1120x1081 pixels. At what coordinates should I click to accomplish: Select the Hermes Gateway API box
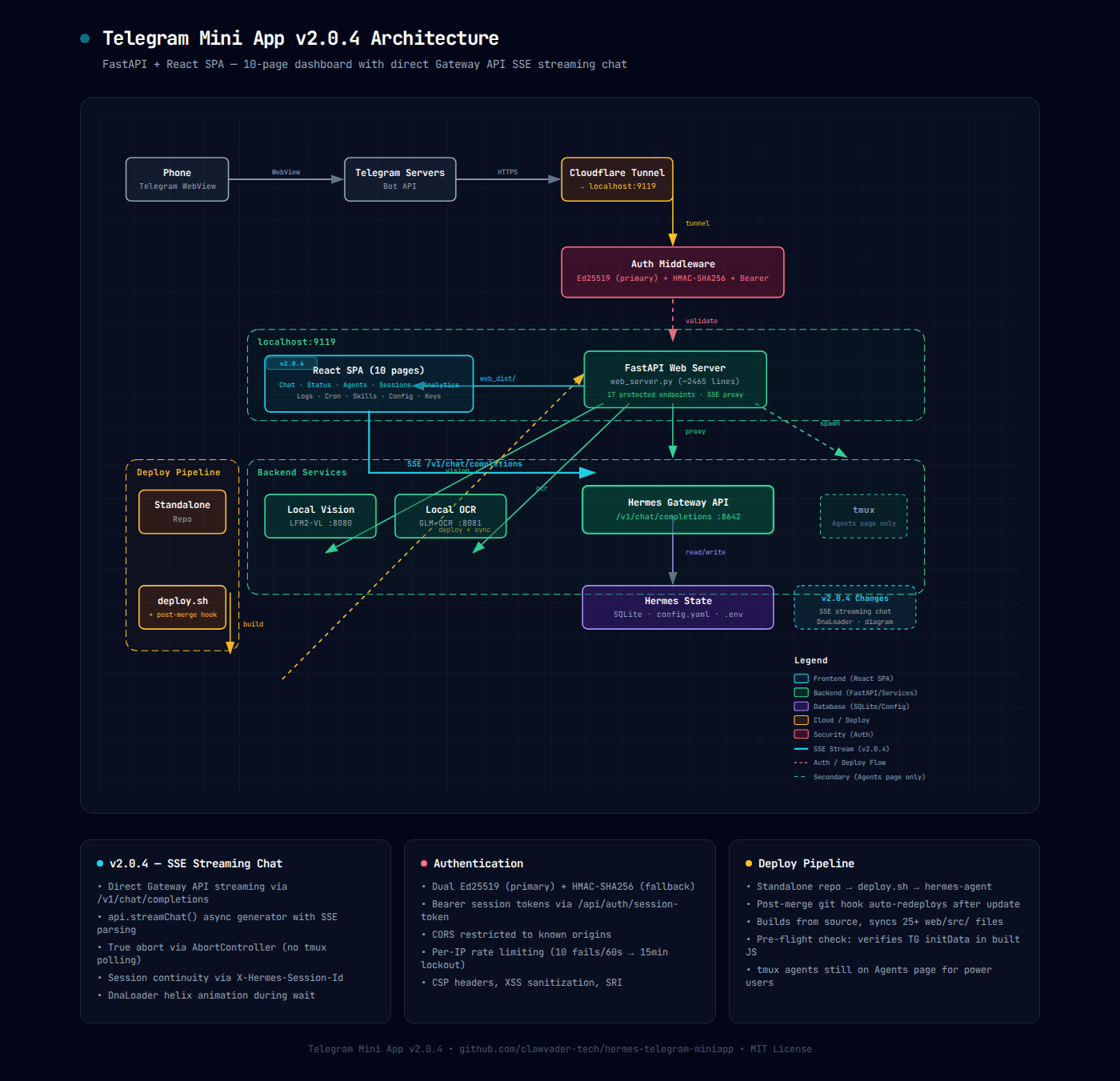[678, 510]
